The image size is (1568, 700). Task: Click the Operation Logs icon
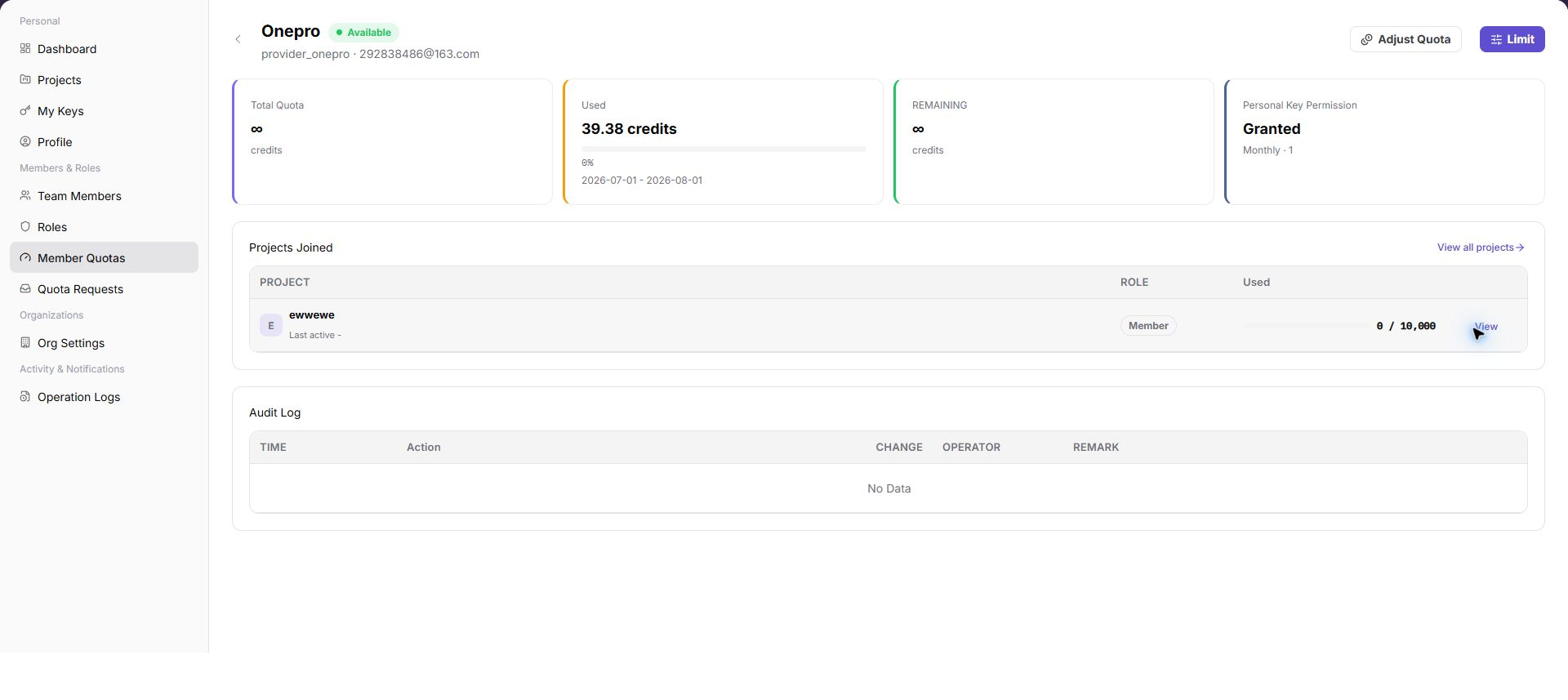click(x=25, y=397)
